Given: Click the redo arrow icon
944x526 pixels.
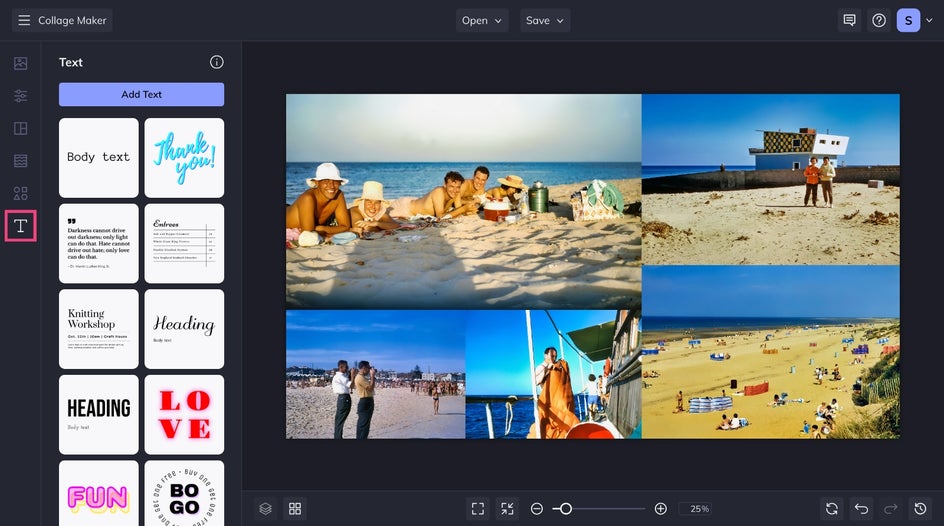Looking at the screenshot, I should (891, 509).
